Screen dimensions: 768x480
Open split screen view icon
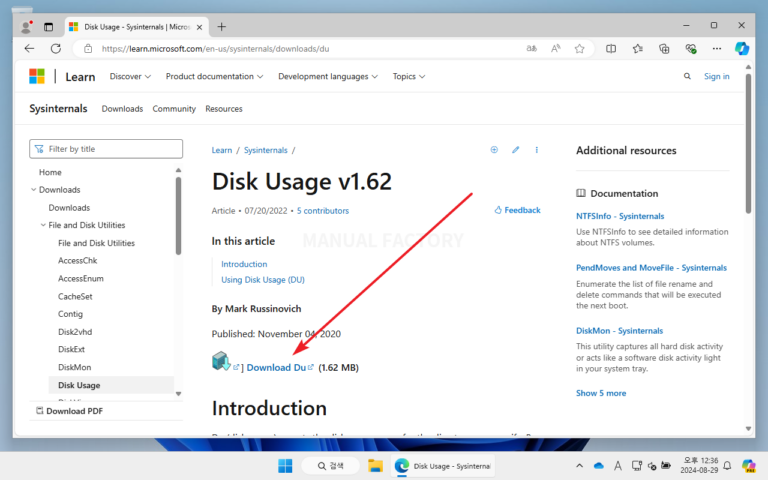point(611,48)
